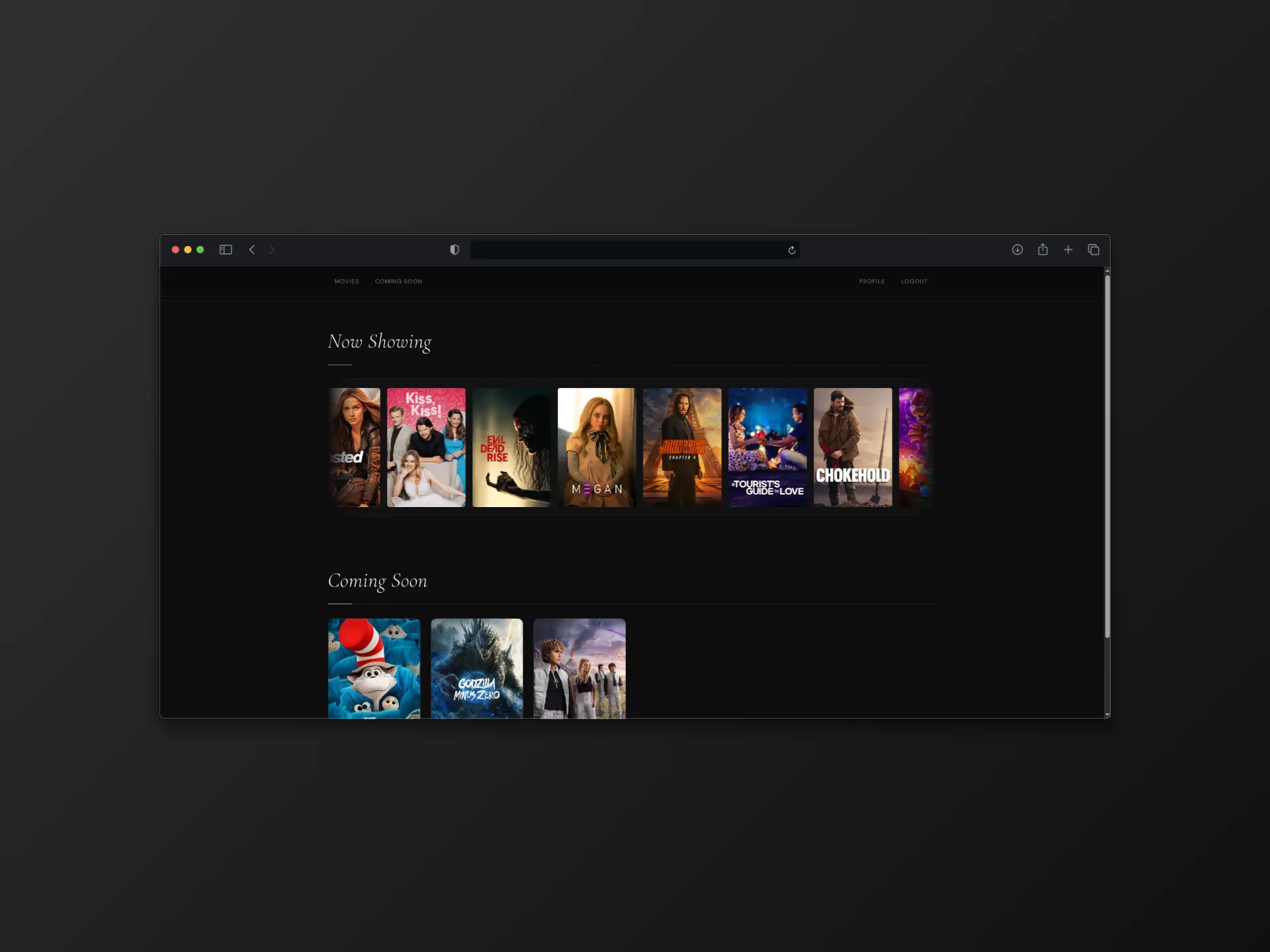Toggle the browser sidebar icon

[226, 250]
